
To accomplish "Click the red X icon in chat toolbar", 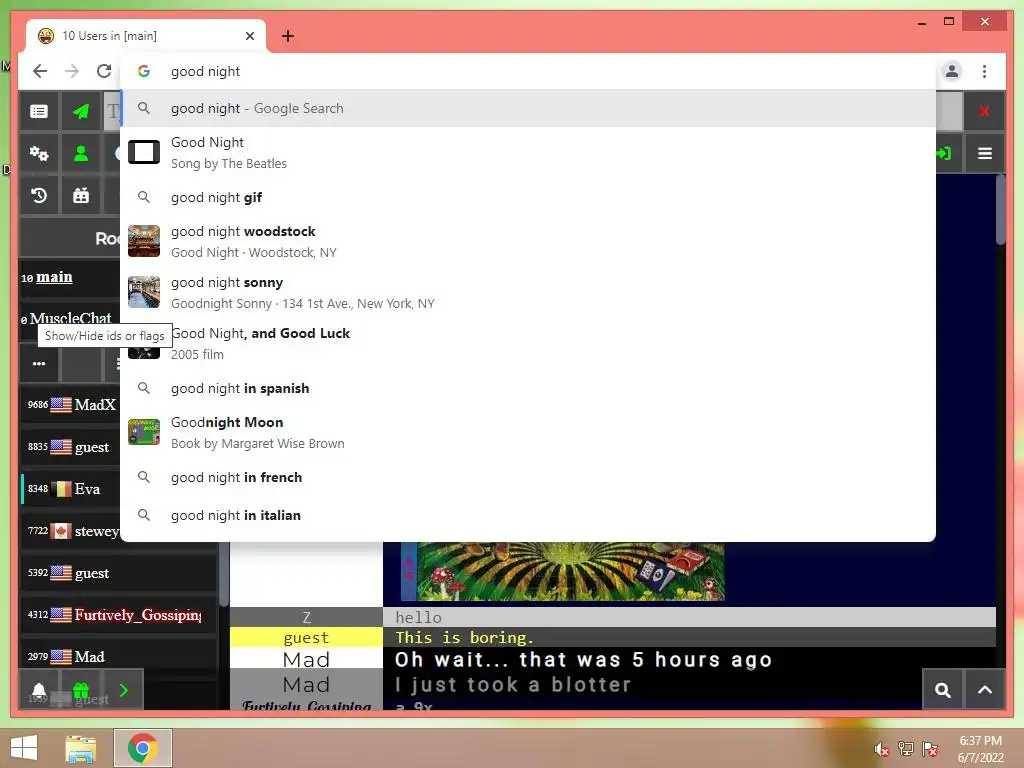I will (x=984, y=111).
